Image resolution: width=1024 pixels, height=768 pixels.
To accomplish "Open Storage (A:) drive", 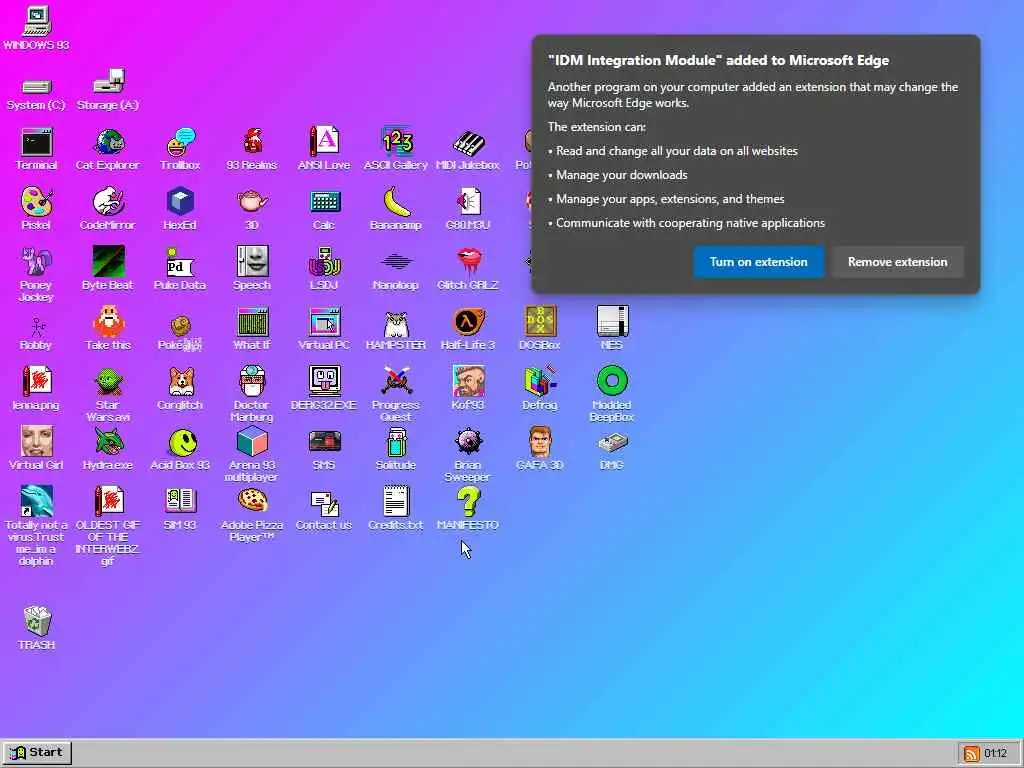I will (108, 82).
